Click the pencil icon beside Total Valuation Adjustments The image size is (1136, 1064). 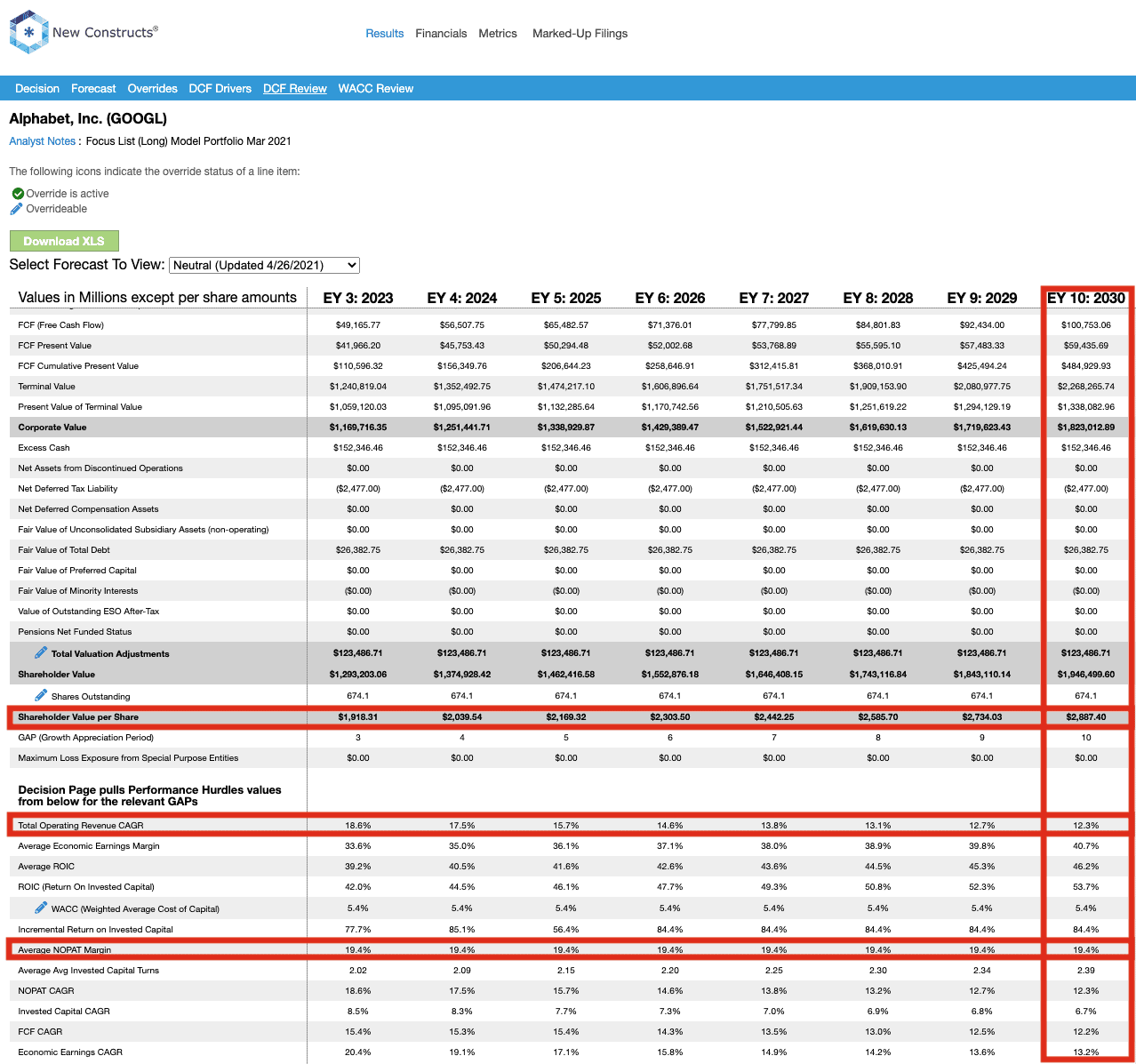tap(41, 652)
